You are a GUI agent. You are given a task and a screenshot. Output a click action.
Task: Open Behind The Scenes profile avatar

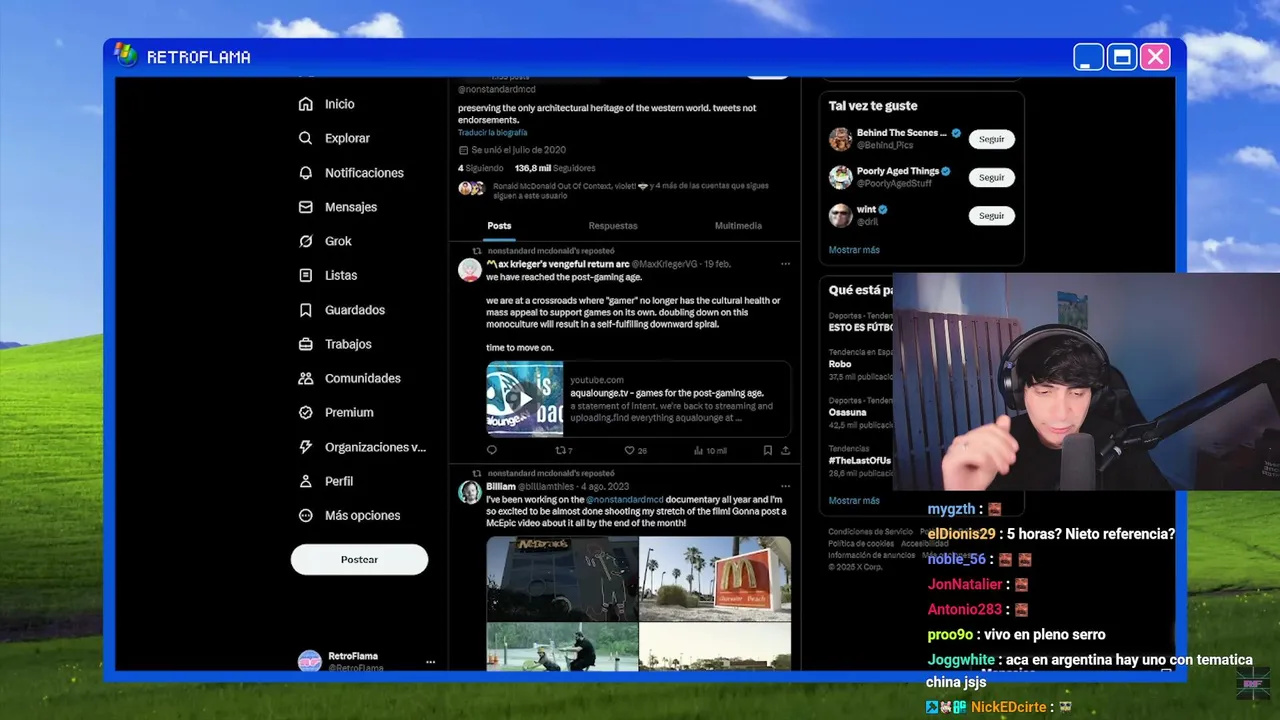[x=840, y=139]
